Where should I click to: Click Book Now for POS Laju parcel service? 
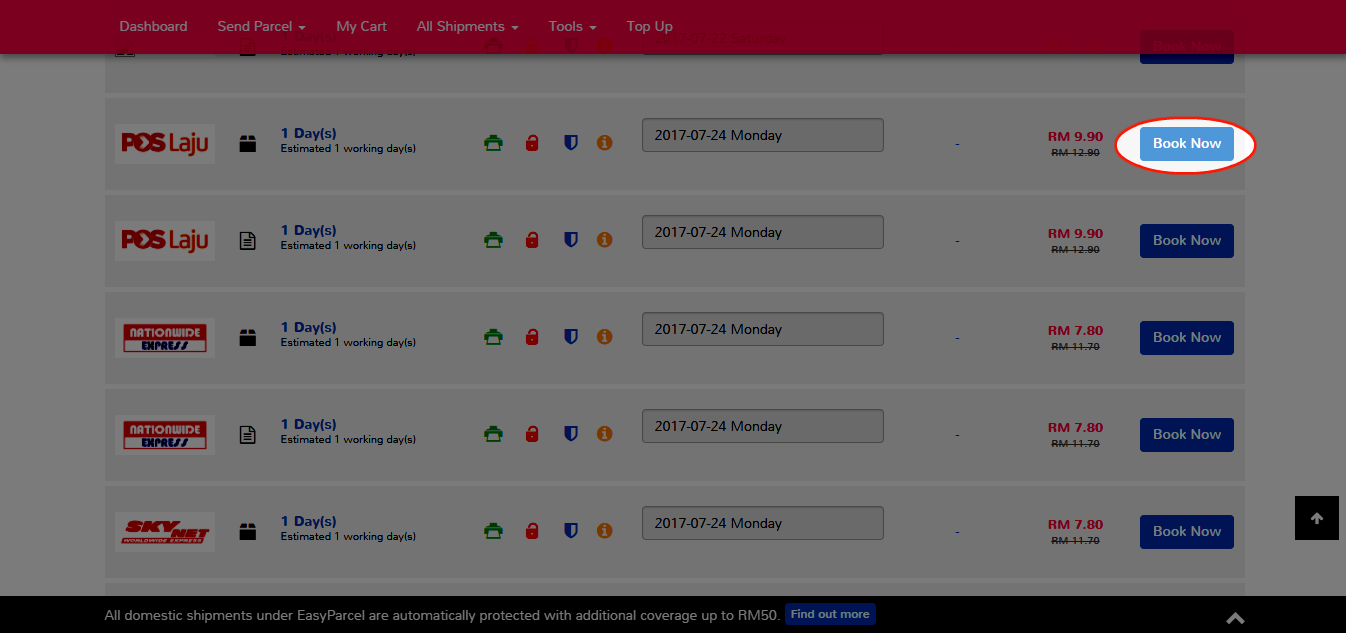coord(1187,144)
